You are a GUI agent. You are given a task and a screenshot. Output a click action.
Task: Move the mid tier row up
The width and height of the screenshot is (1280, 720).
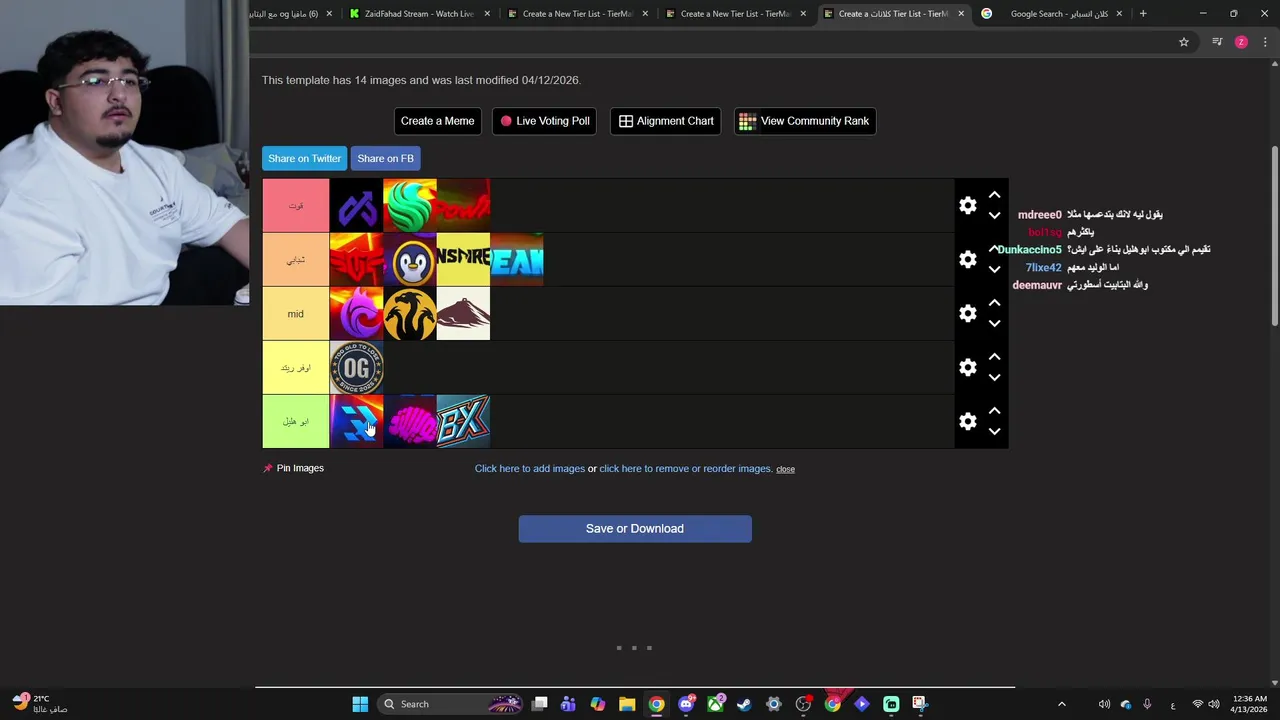click(x=994, y=303)
